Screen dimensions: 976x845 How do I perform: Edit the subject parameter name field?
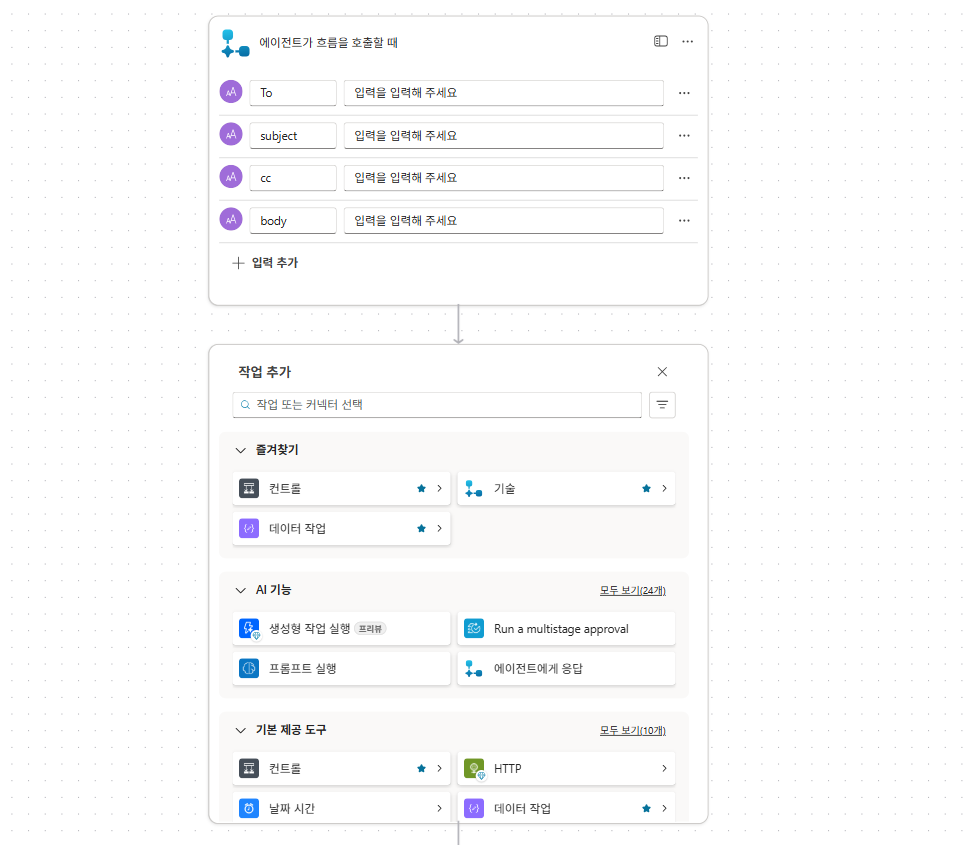(293, 136)
